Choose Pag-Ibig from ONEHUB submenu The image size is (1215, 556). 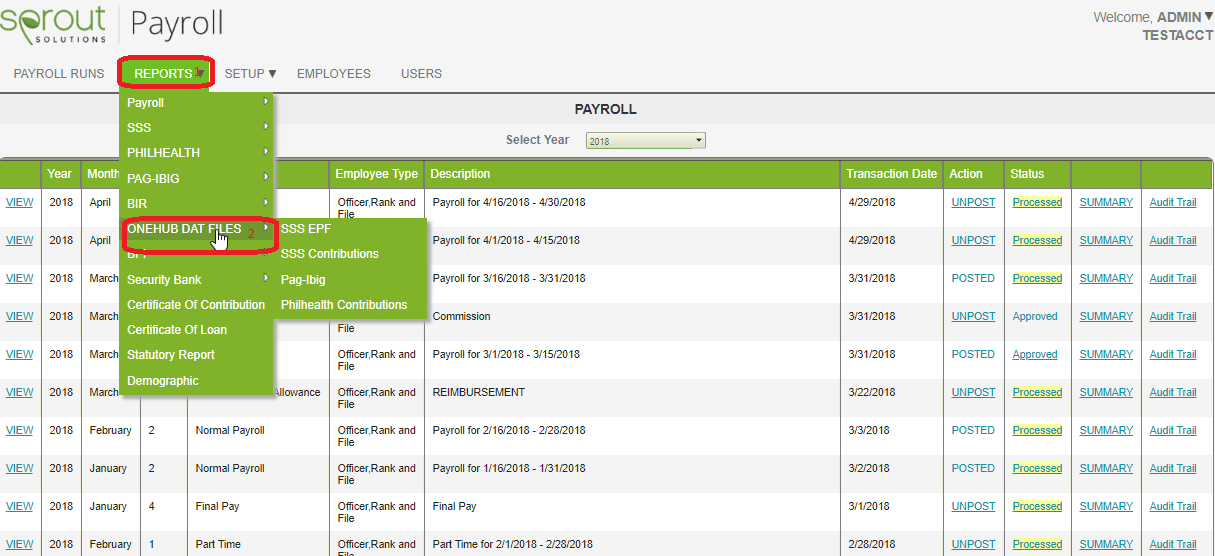(x=350, y=280)
